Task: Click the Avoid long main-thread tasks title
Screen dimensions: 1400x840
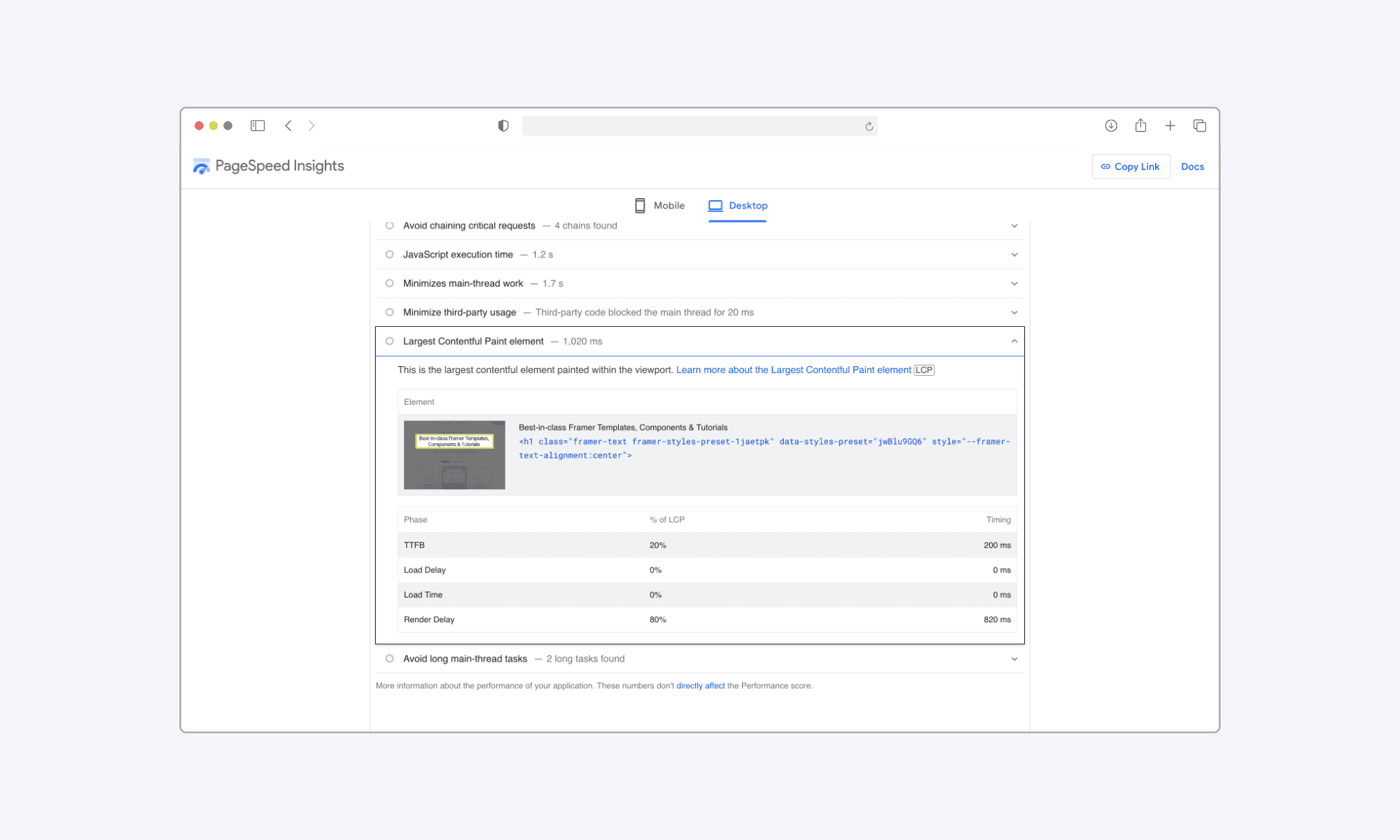Action: tap(465, 659)
